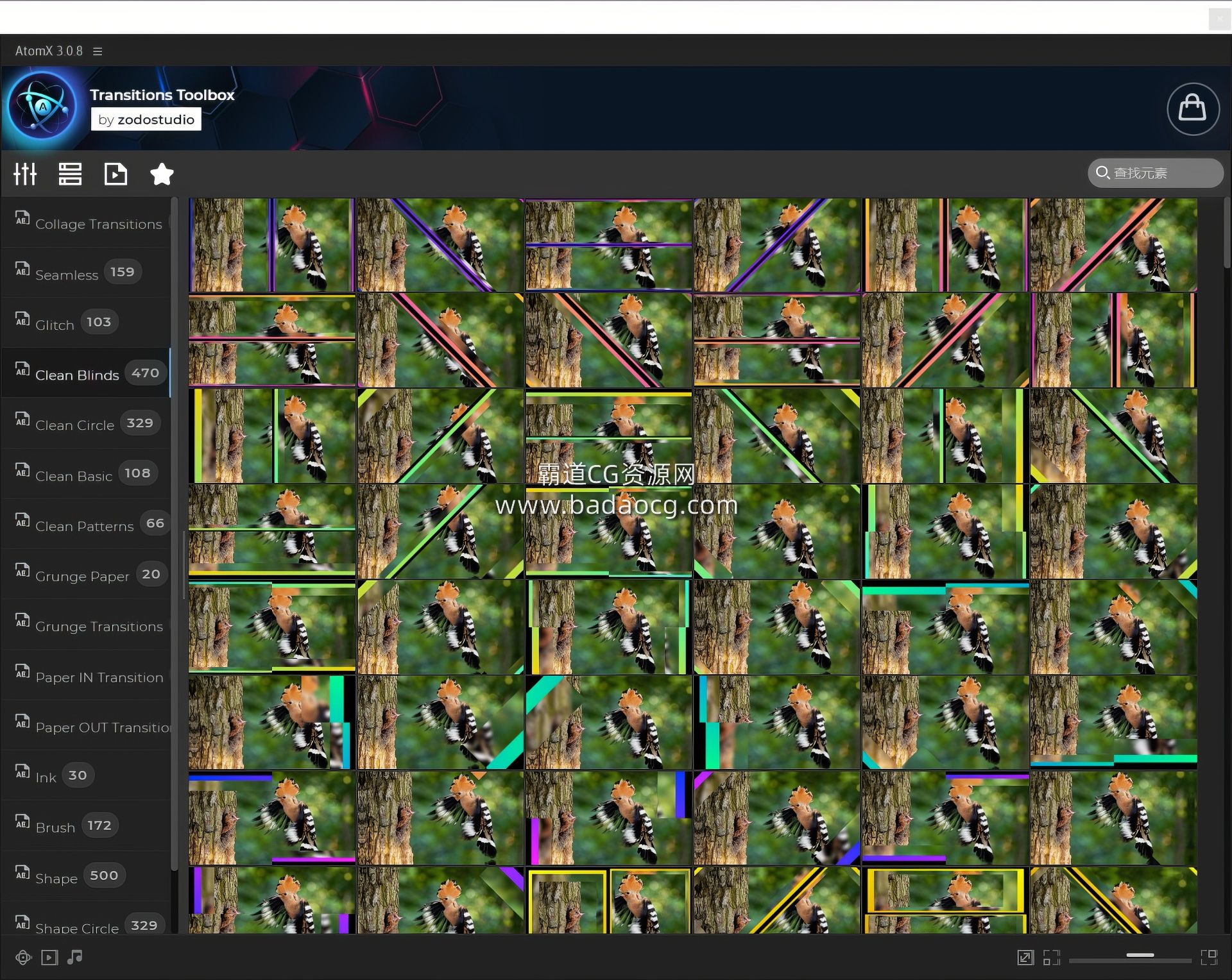Select thumbnail with cyan bar along bottom edge

(1113, 723)
